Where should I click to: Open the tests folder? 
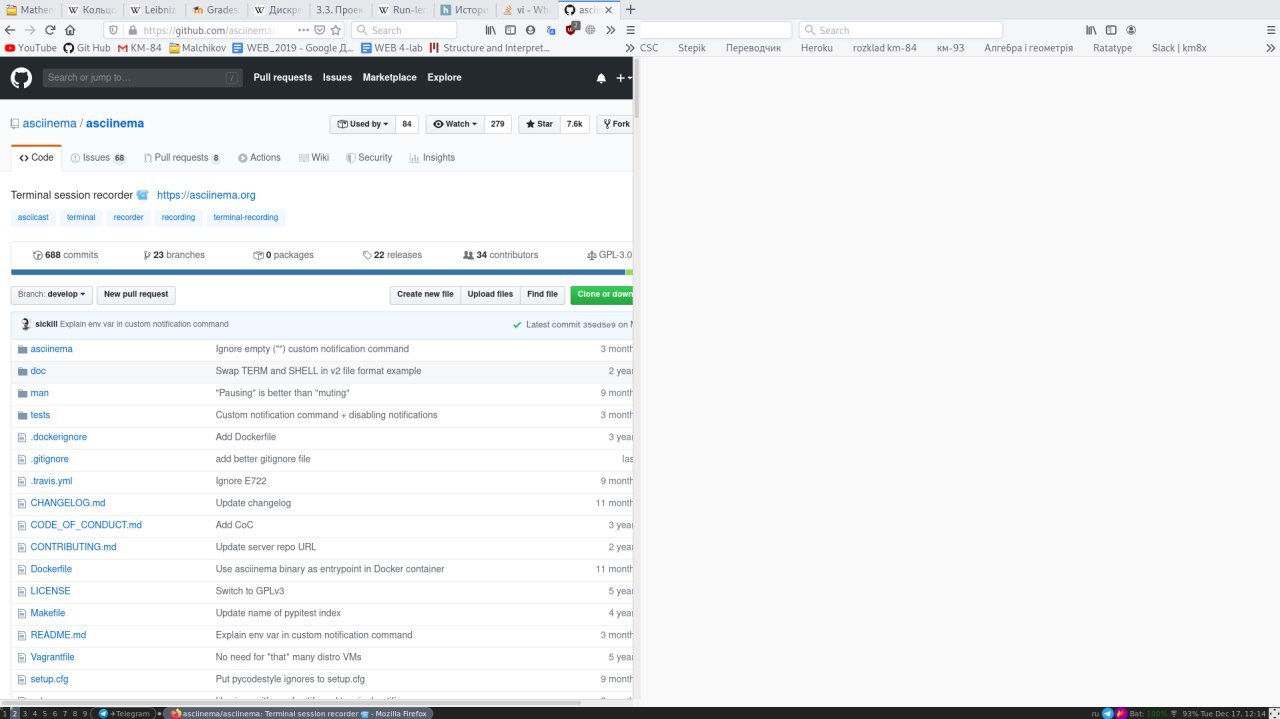(40, 415)
